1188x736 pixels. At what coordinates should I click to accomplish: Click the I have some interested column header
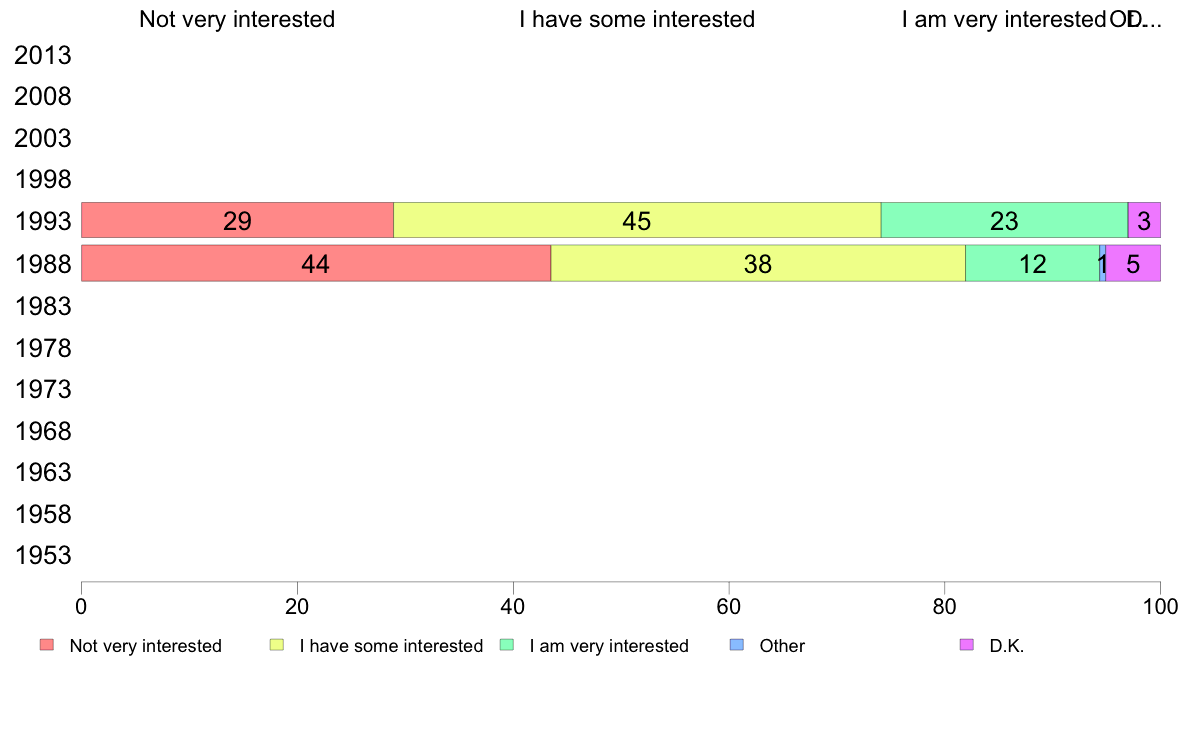pos(637,19)
